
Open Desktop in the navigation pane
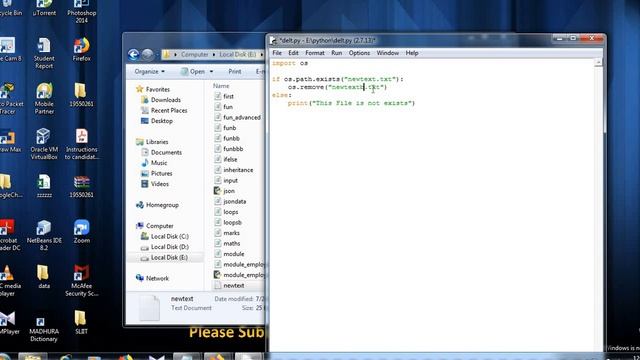click(x=157, y=121)
